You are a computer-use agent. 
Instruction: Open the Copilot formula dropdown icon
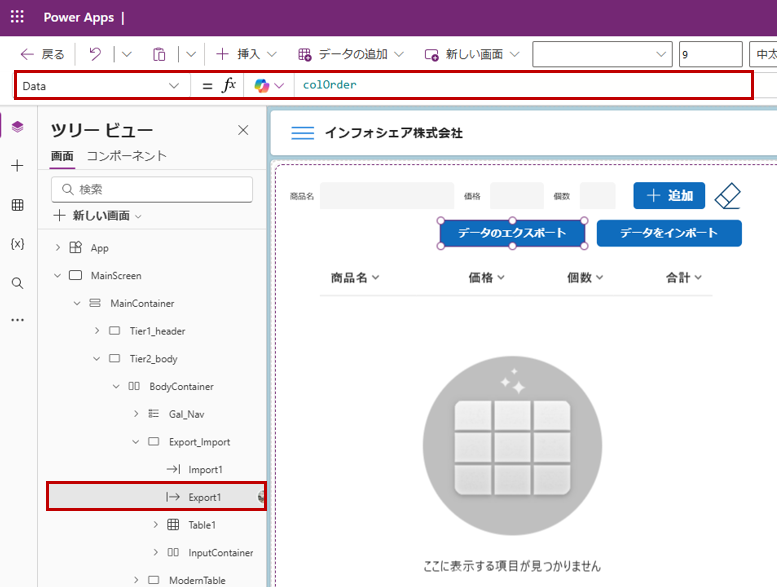269,86
